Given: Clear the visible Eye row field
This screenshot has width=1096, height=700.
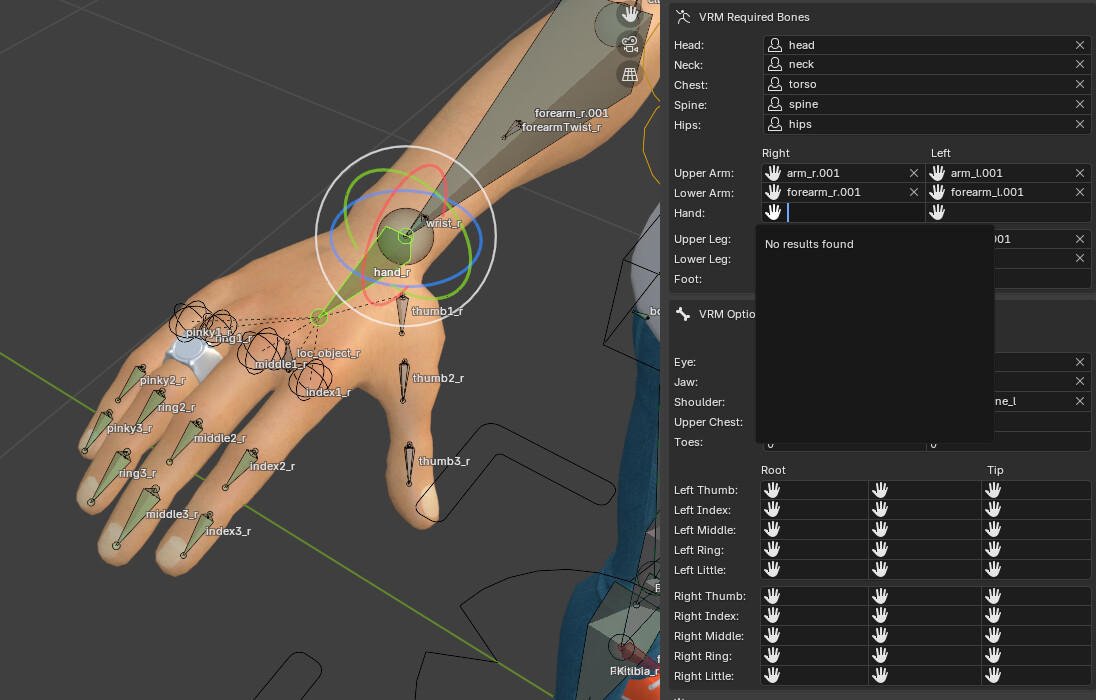Looking at the screenshot, I should pos(1080,362).
